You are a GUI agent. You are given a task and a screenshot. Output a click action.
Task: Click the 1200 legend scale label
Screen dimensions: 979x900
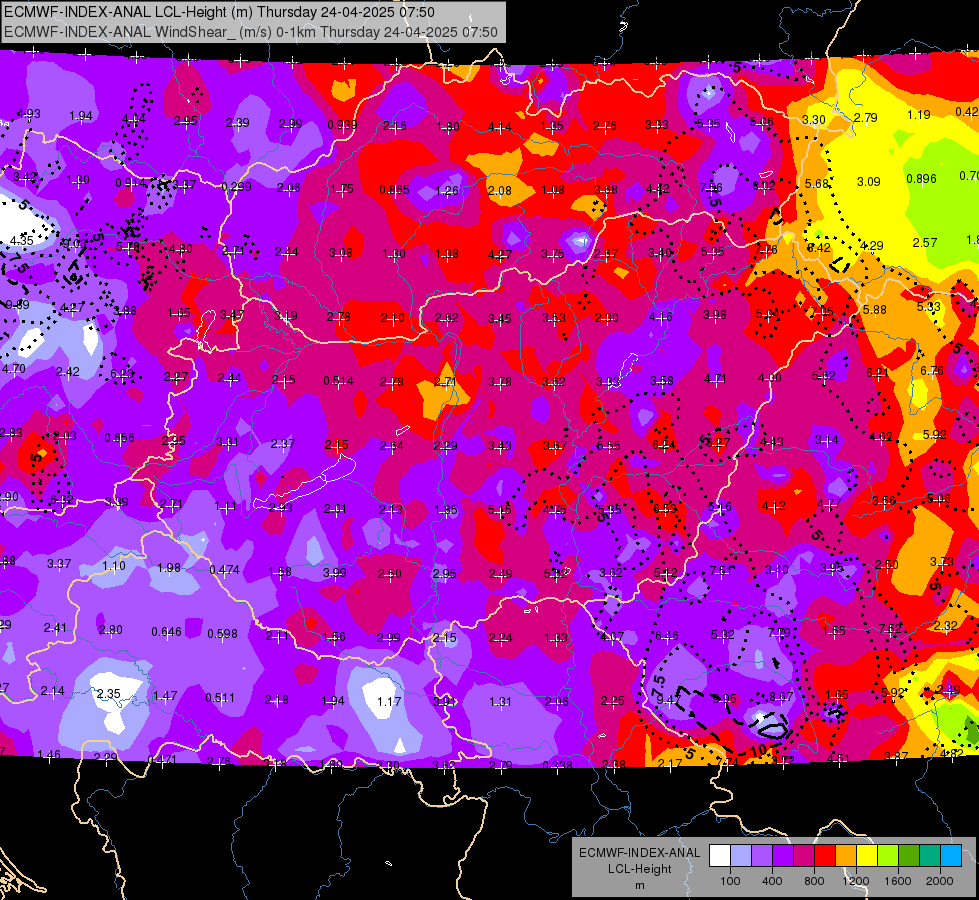(856, 881)
